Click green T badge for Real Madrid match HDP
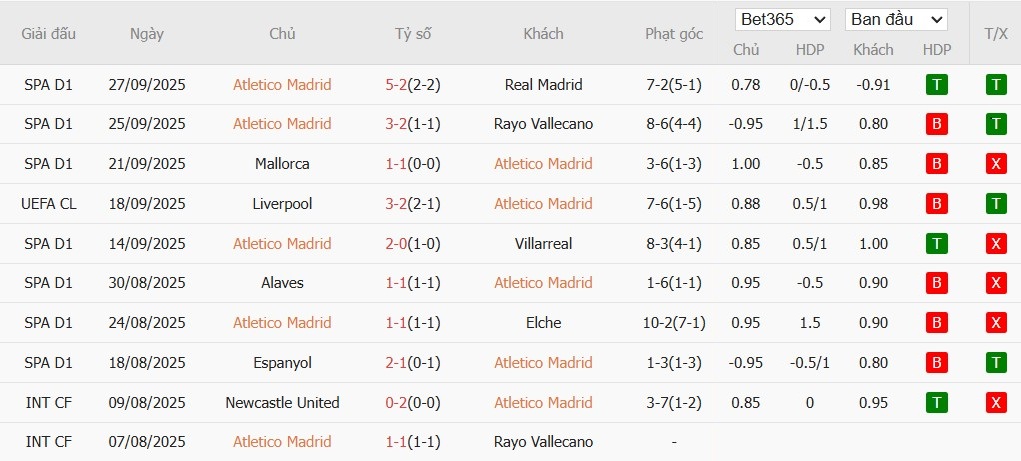The width and height of the screenshot is (1021, 461). click(937, 85)
